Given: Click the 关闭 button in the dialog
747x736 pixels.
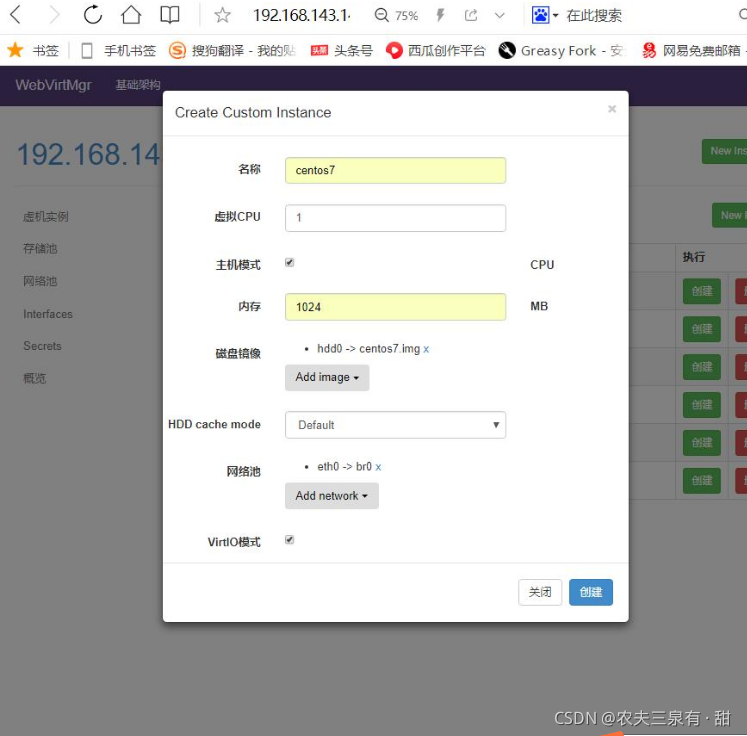Looking at the screenshot, I should coord(540,592).
